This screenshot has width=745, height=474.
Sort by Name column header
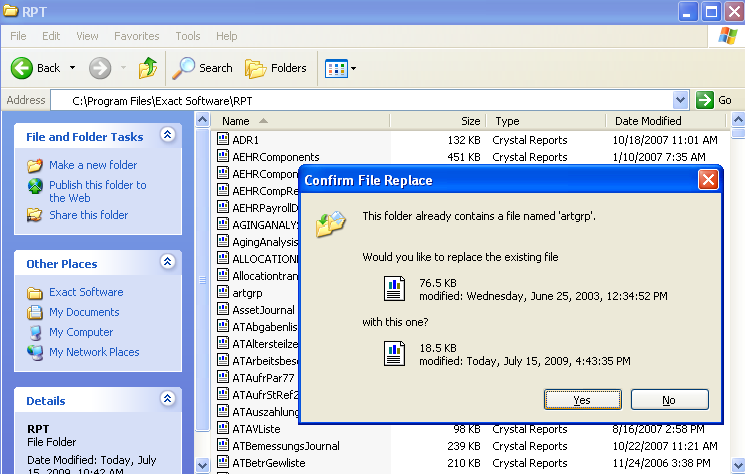[x=300, y=121]
